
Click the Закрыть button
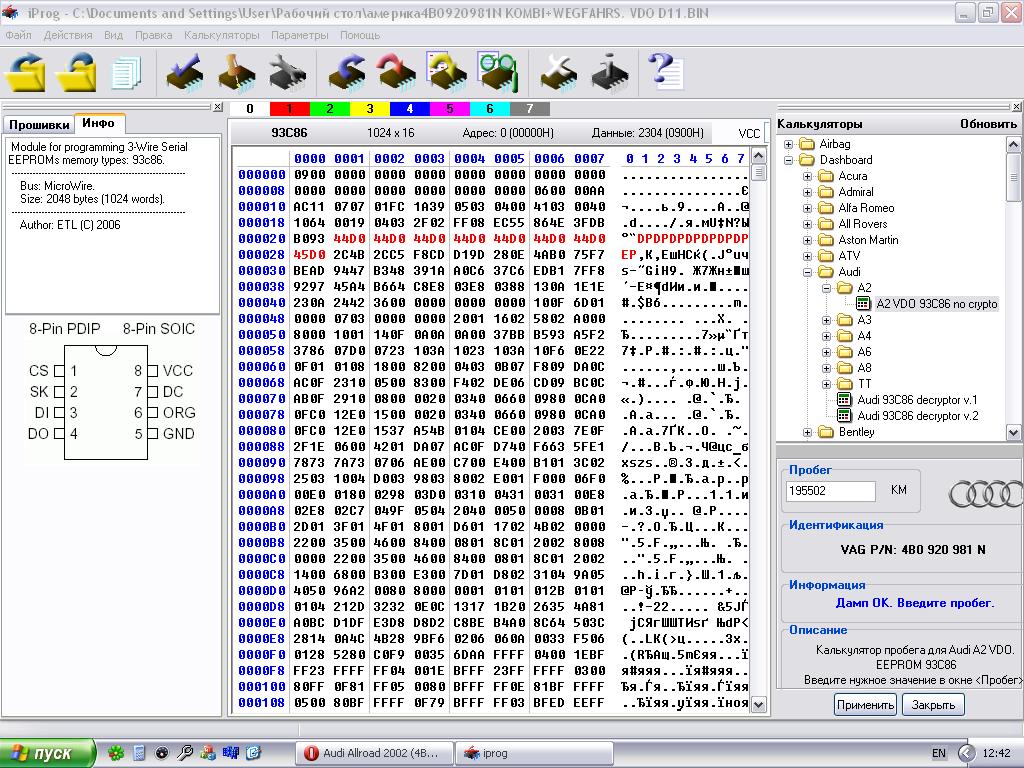point(933,705)
